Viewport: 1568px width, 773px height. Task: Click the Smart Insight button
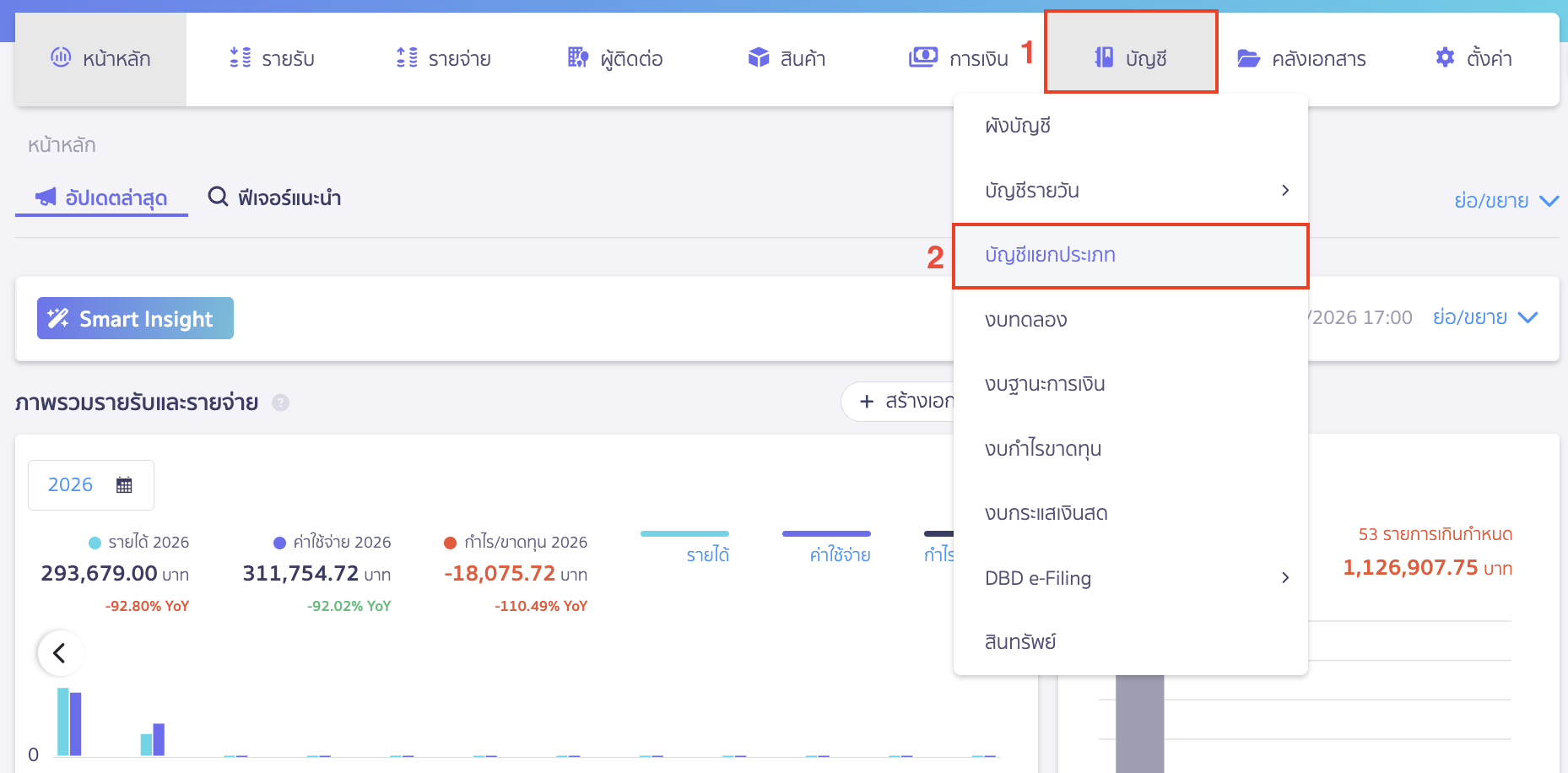pyautogui.click(x=135, y=319)
